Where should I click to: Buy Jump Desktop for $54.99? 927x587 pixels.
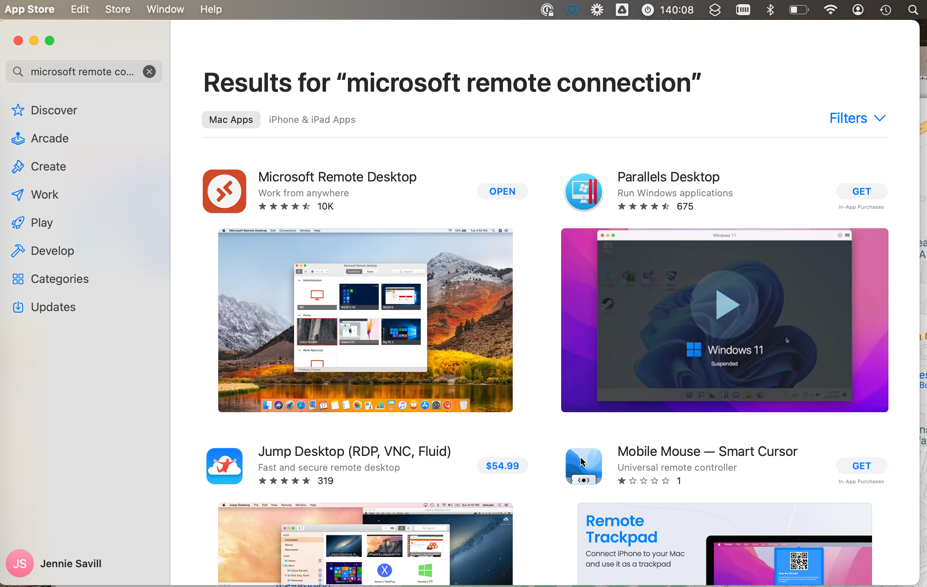pos(503,466)
